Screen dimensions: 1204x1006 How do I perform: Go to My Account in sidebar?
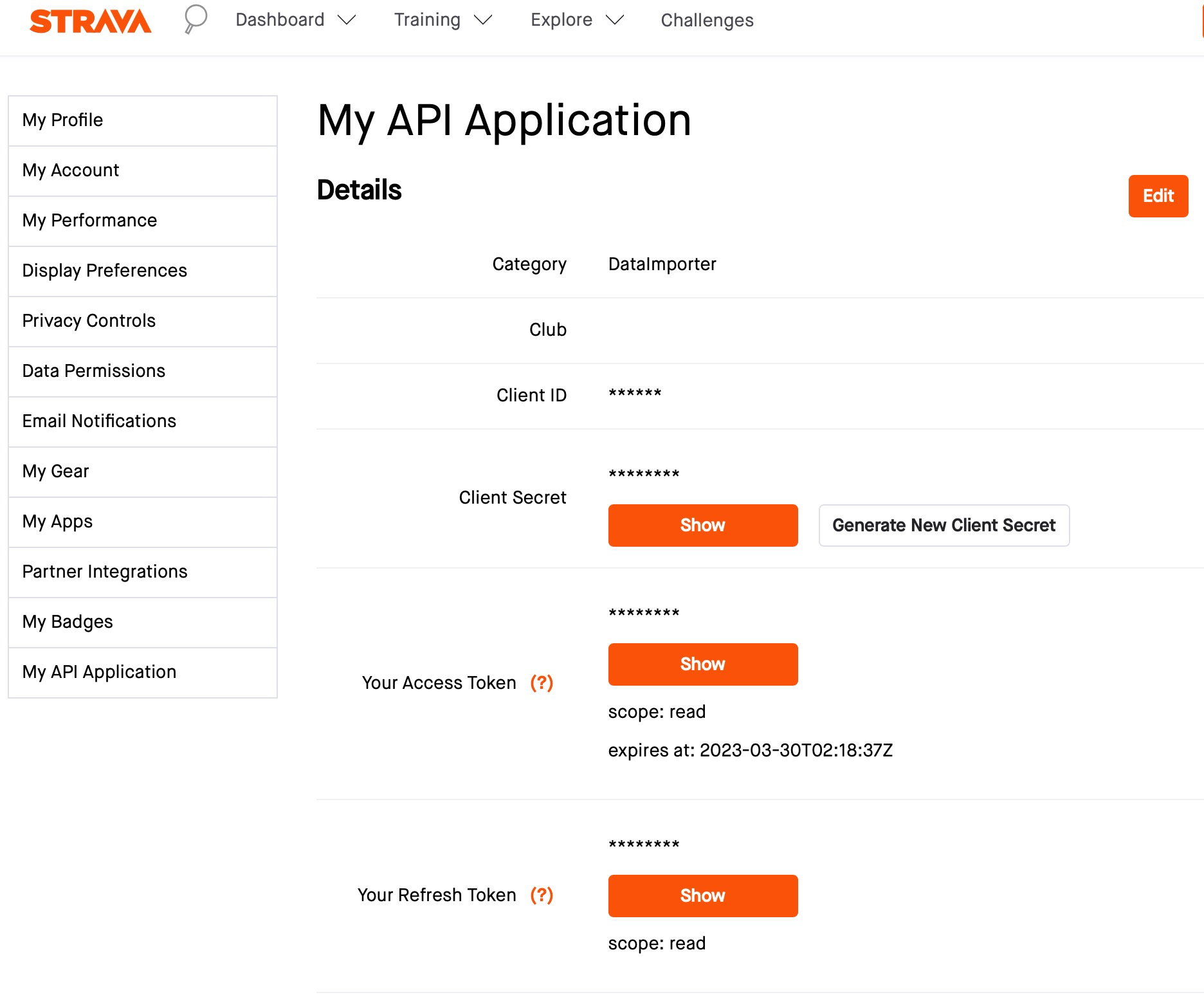[143, 171]
